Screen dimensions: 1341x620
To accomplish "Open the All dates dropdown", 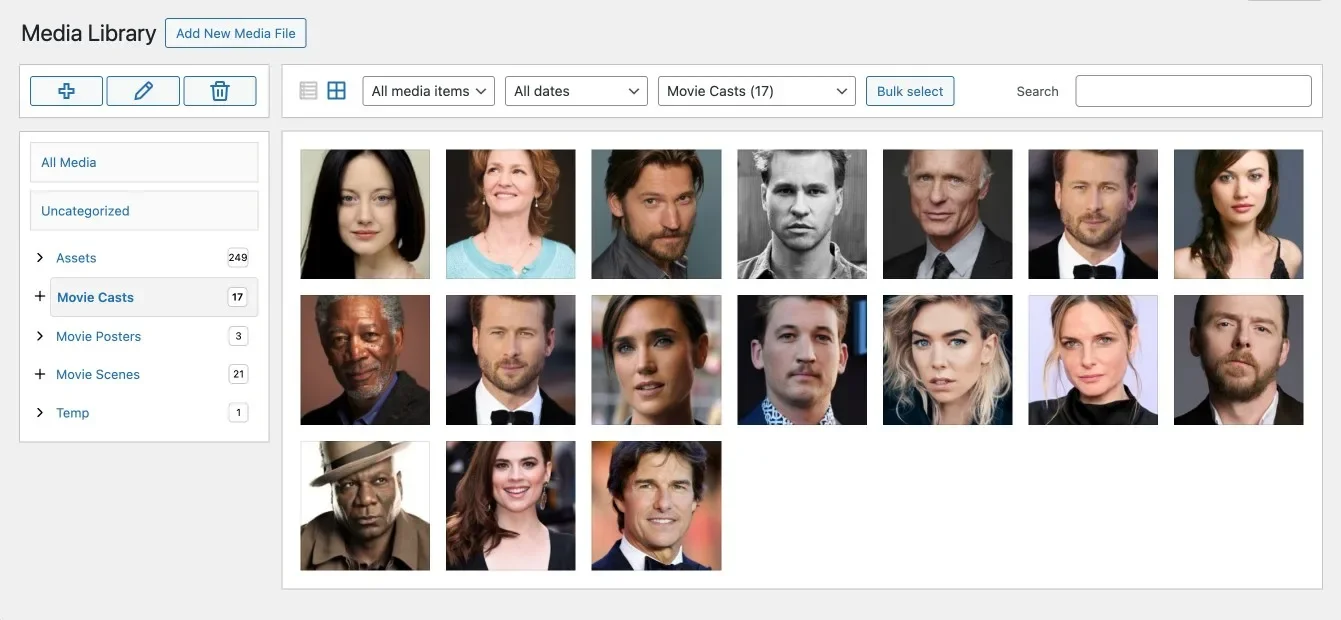I will click(576, 91).
